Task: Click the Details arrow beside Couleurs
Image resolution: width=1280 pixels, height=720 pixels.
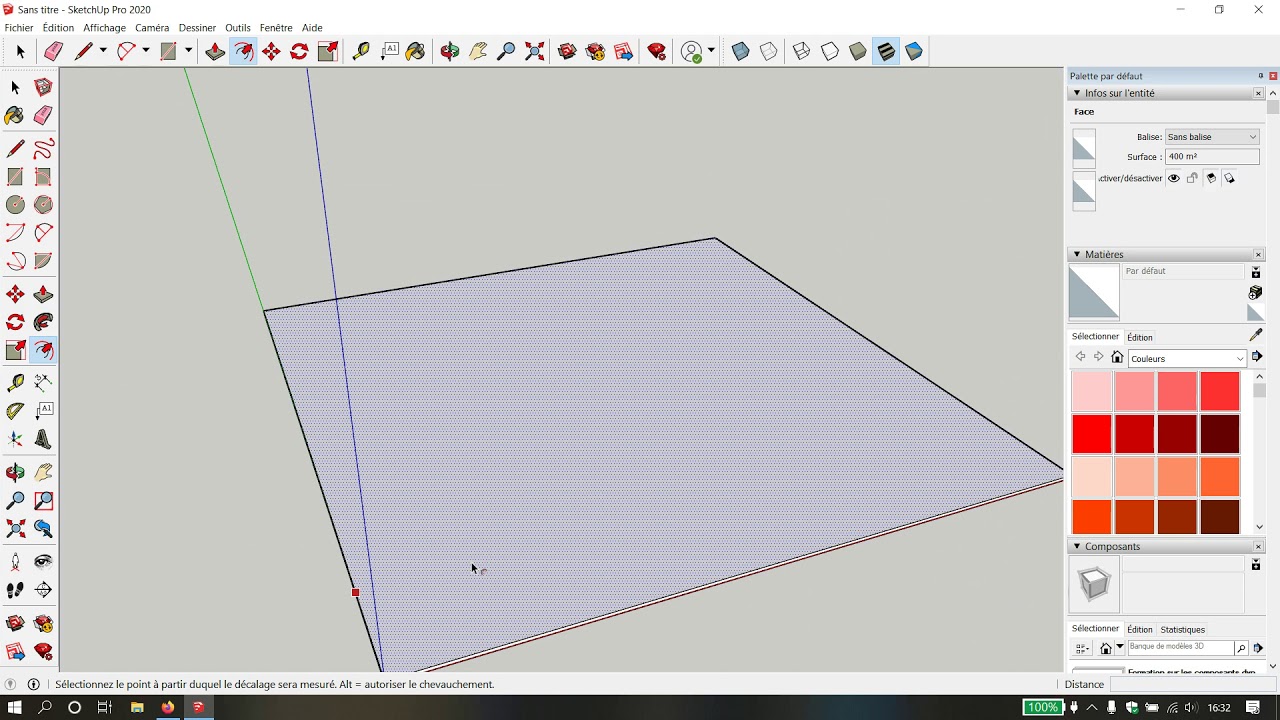Action: [x=1257, y=357]
